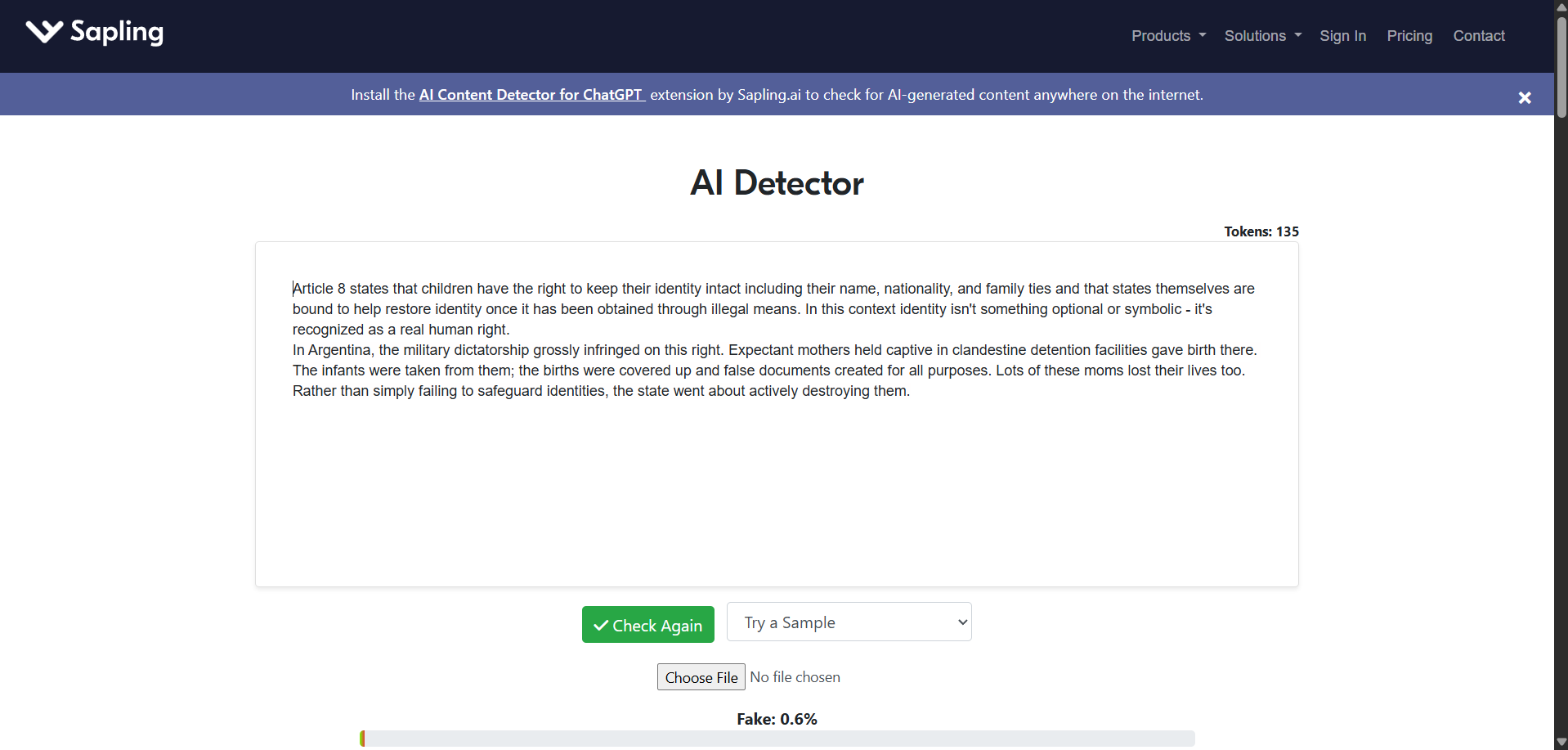
Task: Open the Products dropdown menu
Action: (x=1168, y=36)
